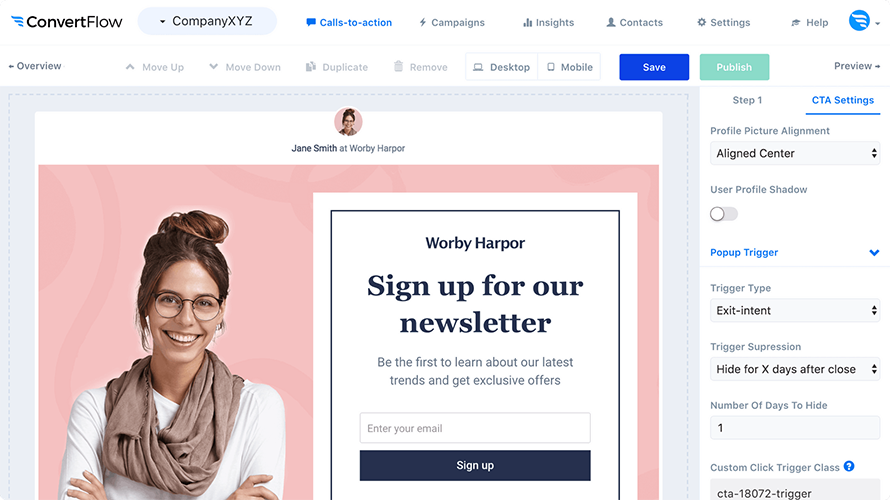
Task: Click the help question mark by Custom Click Trigger Class
Action: [x=849, y=467]
